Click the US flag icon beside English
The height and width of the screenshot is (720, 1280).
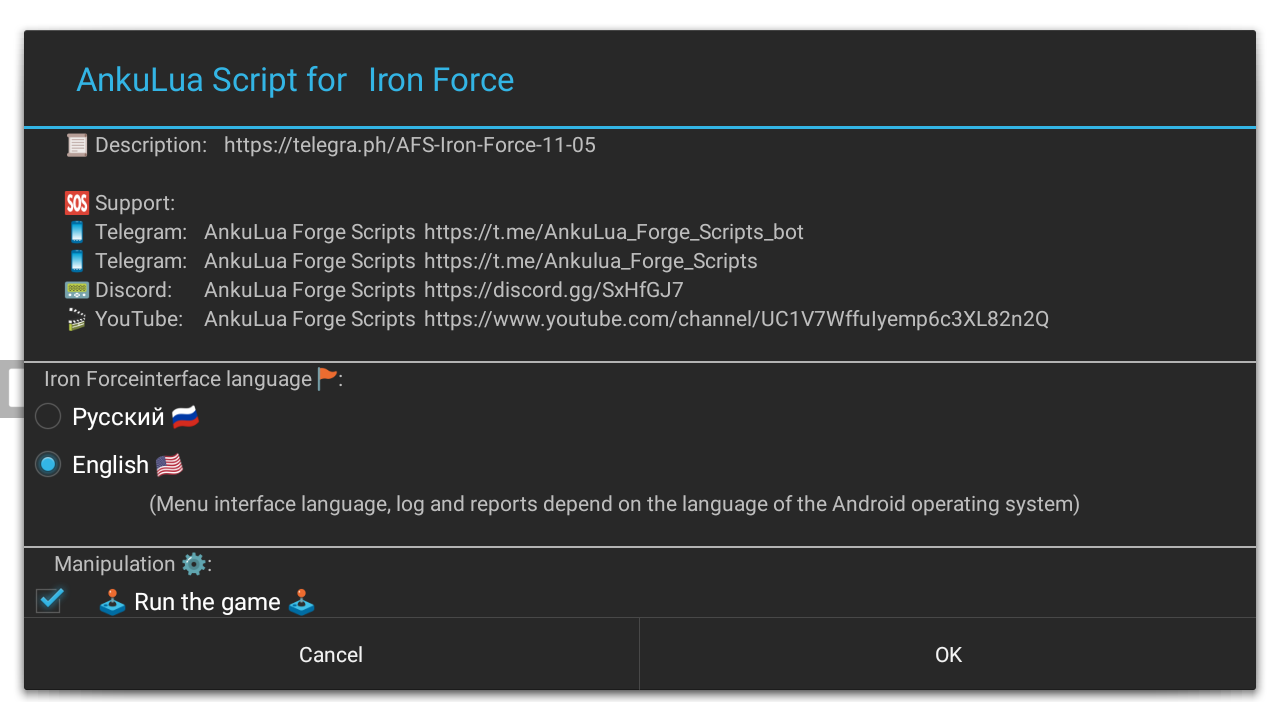(169, 465)
